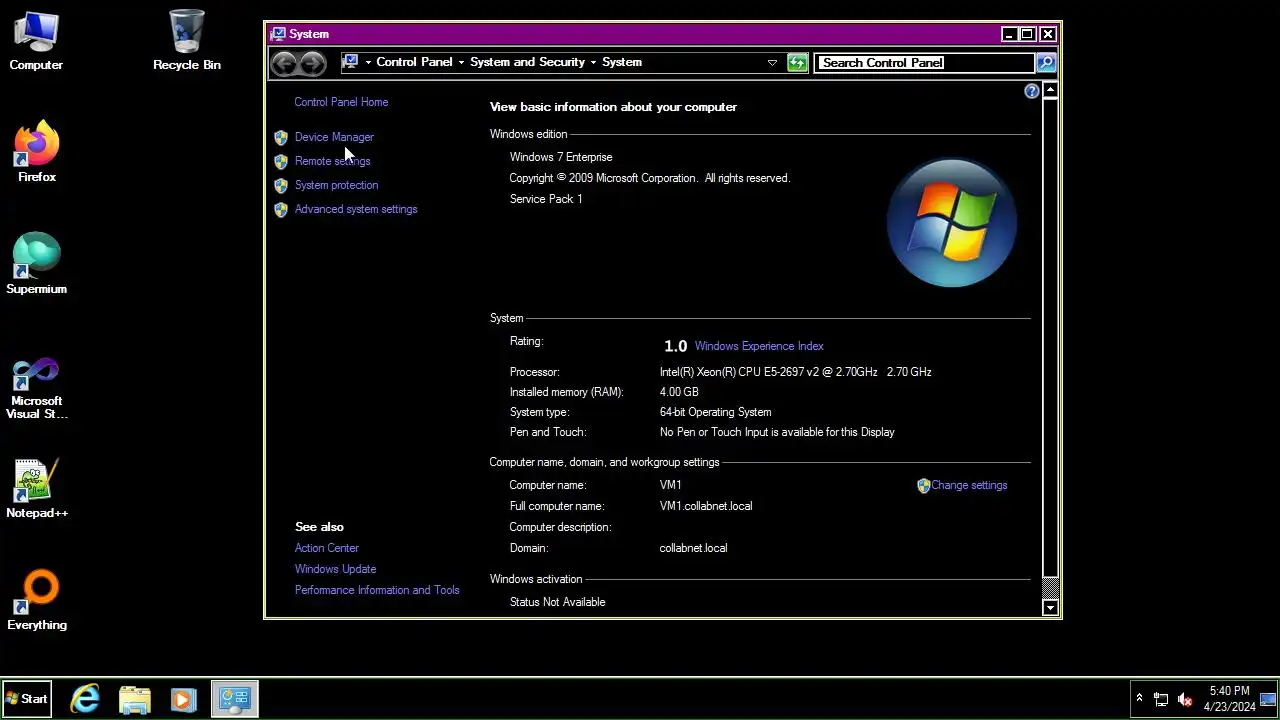This screenshot has height=720, width=1280.
Task: Click the shield icon beside System protection
Action: click(x=281, y=185)
